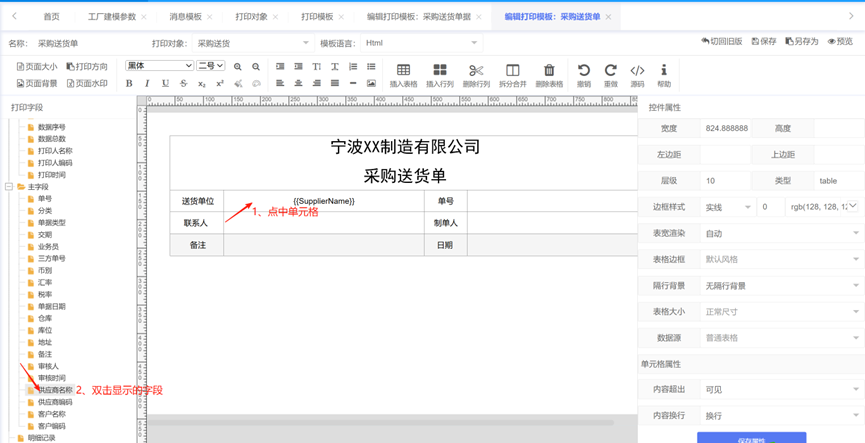Open 页面背景 page background setting
The width and height of the screenshot is (865, 443).
pos(37,83)
